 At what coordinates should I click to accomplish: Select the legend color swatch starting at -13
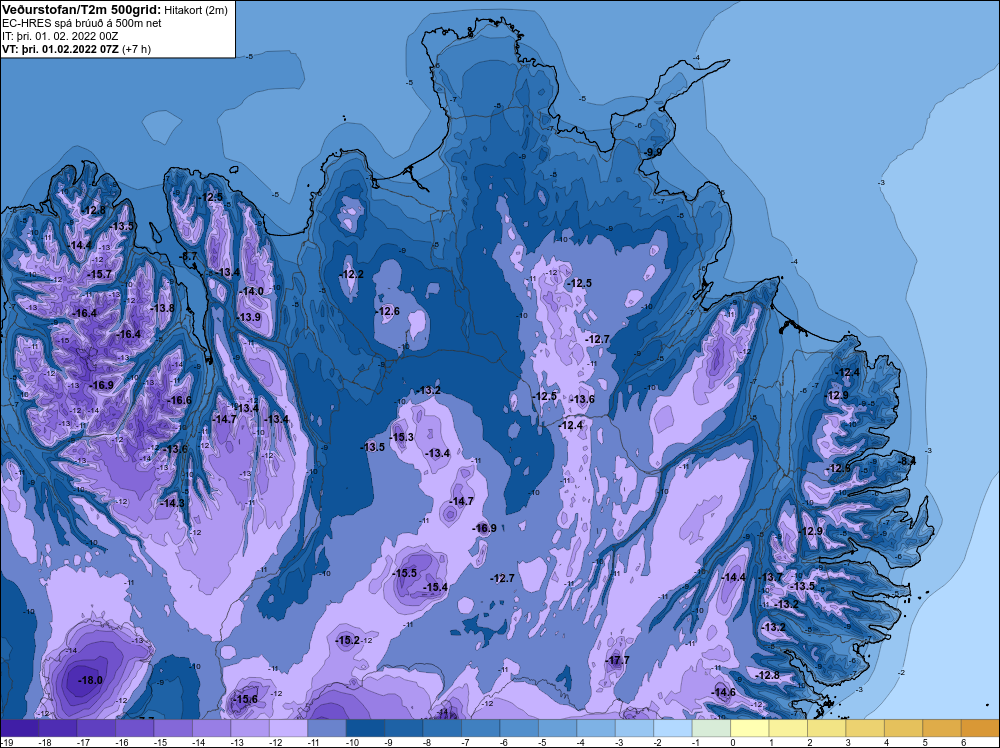tap(250, 728)
